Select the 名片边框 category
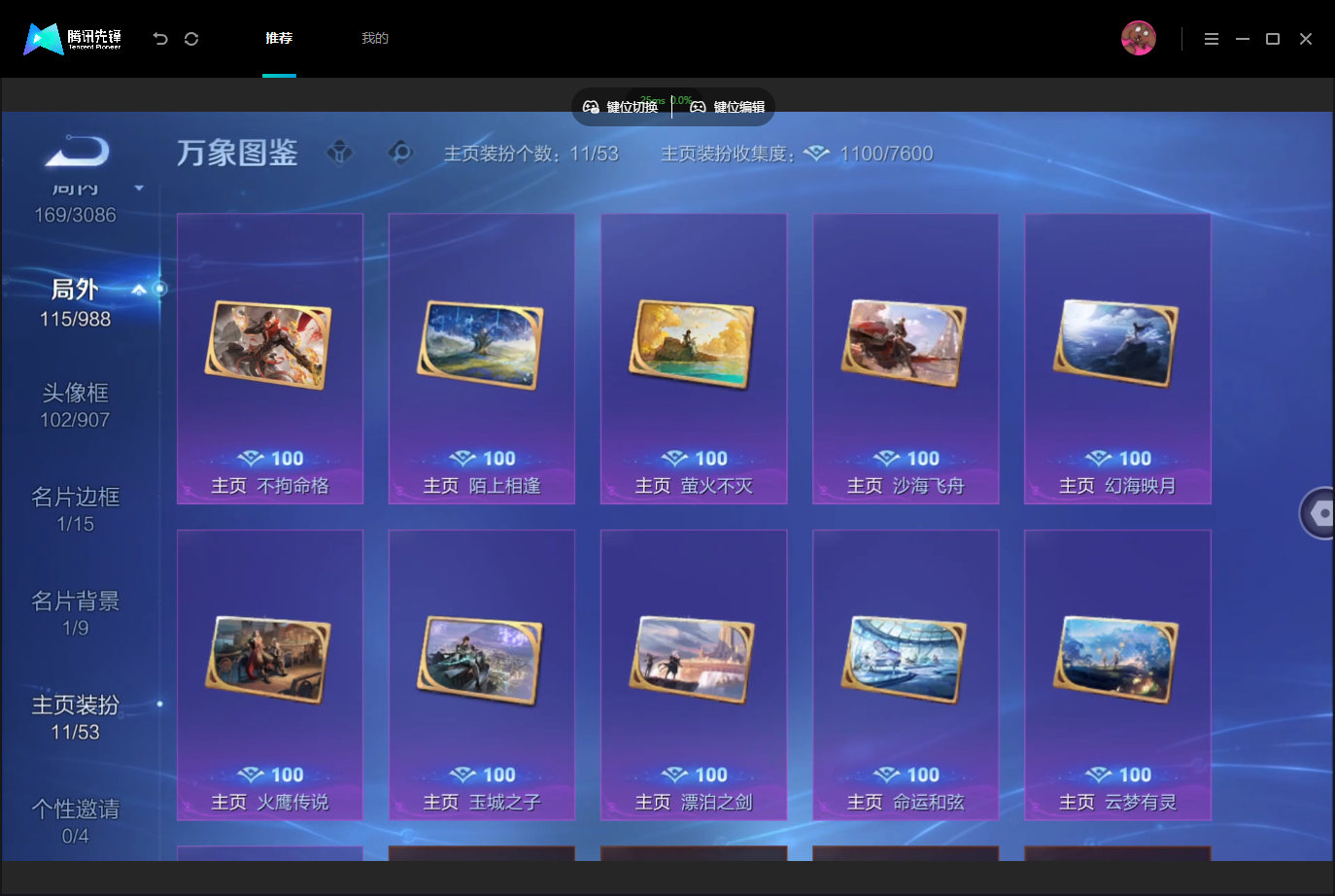The height and width of the screenshot is (896, 1335). pos(75,509)
